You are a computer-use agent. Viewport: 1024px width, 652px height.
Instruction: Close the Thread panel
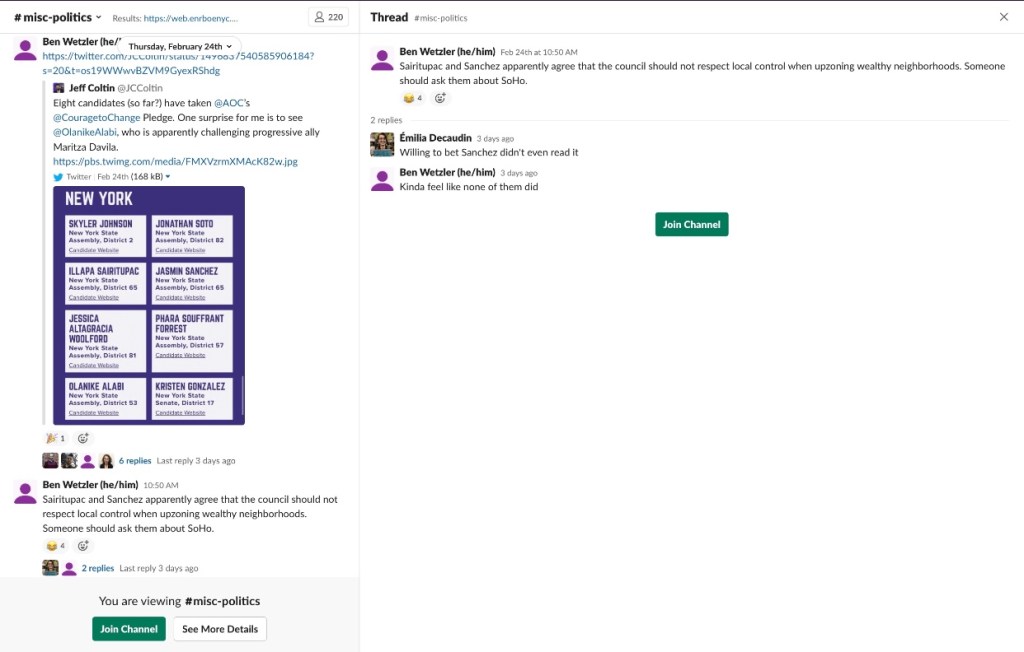[1004, 17]
